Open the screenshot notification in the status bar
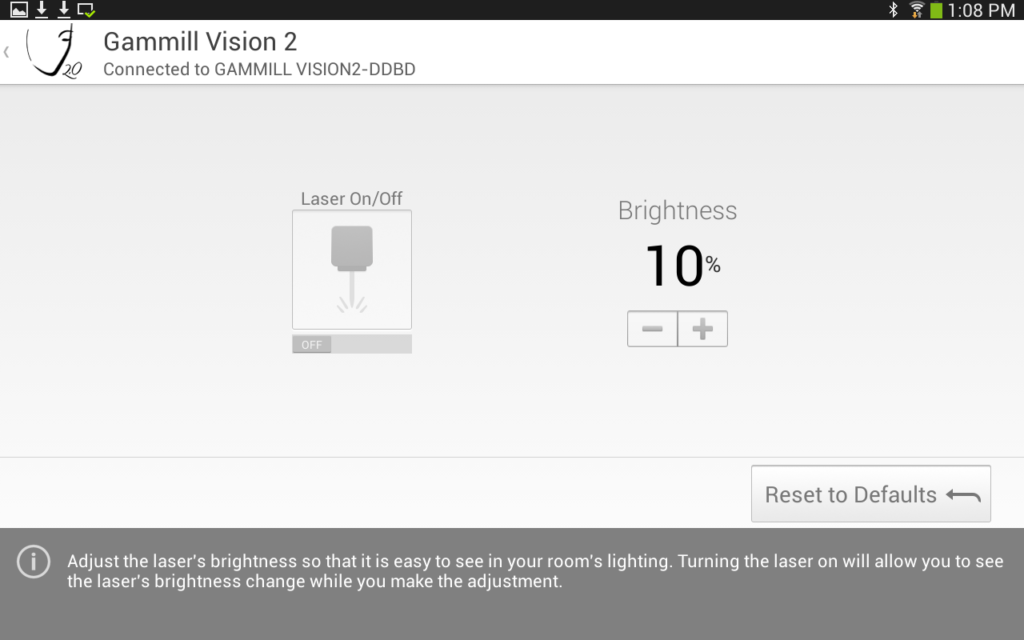This screenshot has width=1024, height=640. tap(19, 10)
